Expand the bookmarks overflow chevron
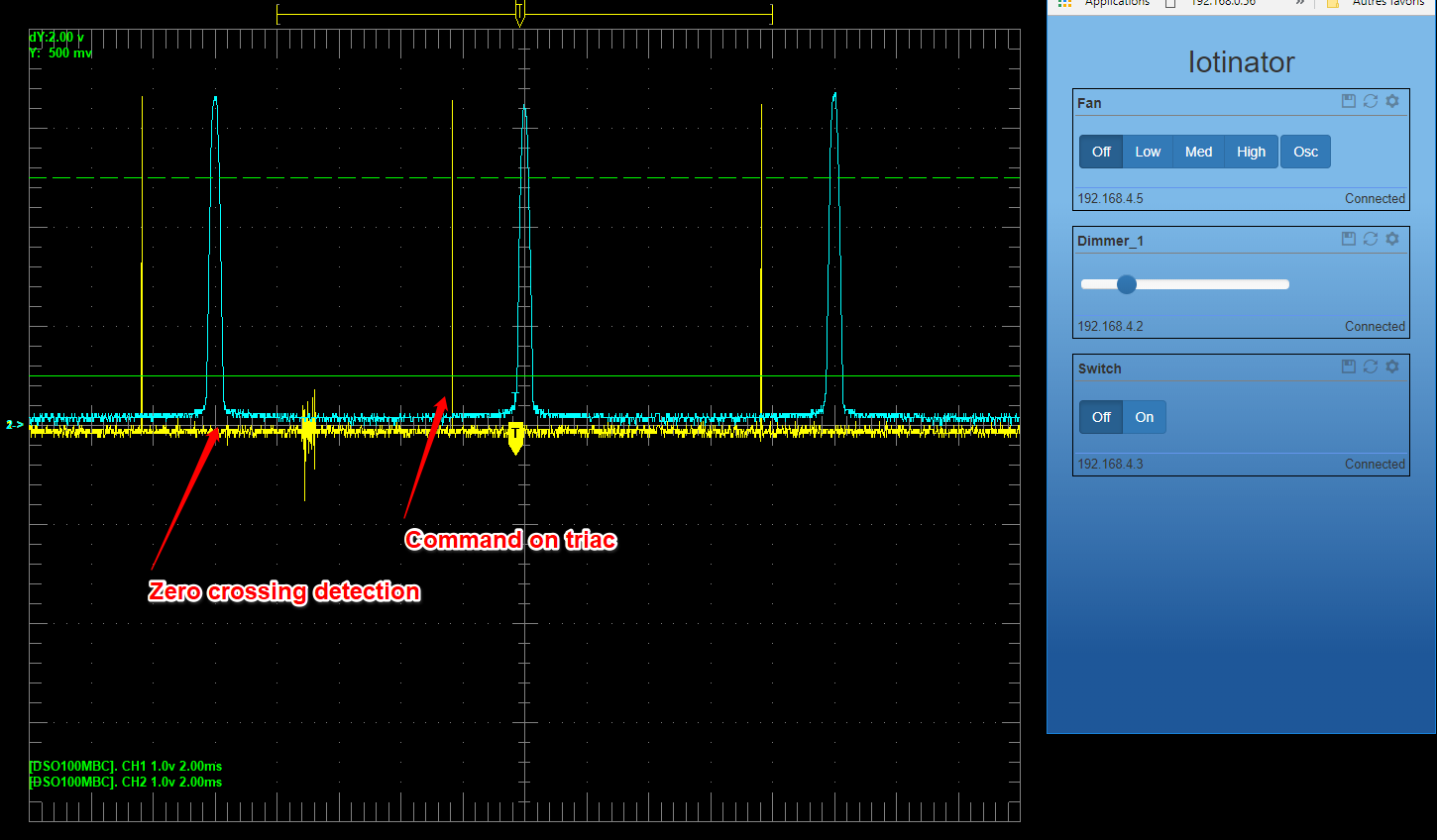 [1300, 3]
